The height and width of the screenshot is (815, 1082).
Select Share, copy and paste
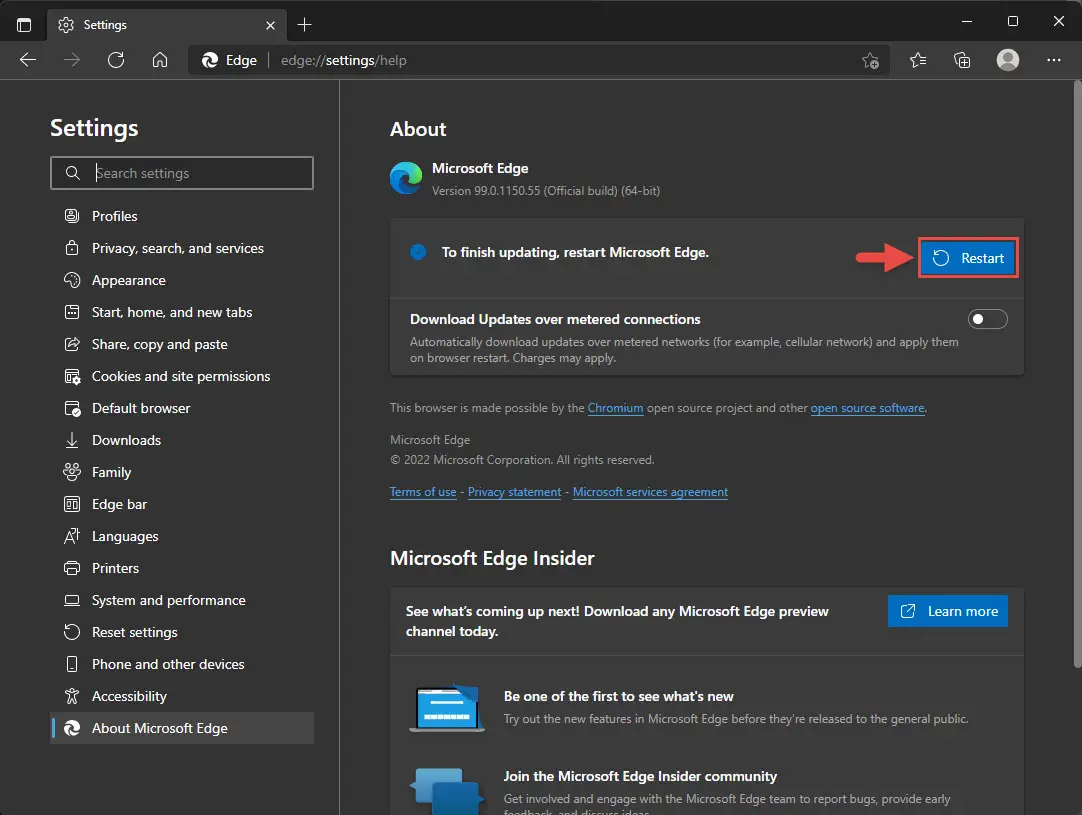(x=182, y=344)
